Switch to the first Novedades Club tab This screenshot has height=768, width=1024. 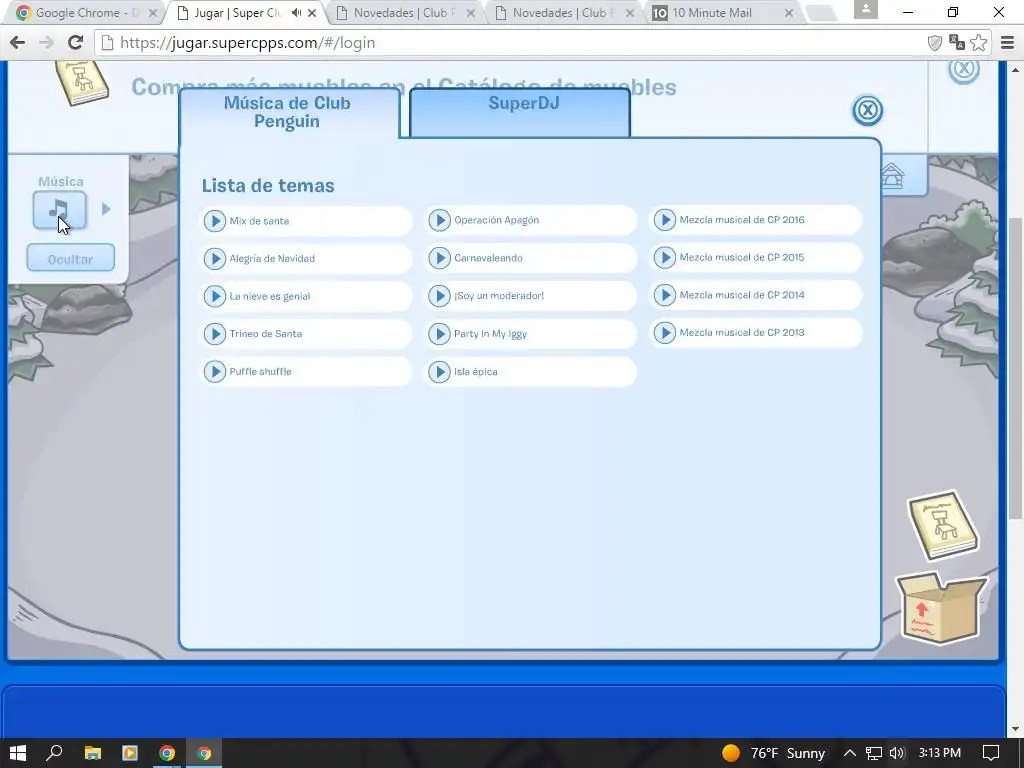(404, 13)
